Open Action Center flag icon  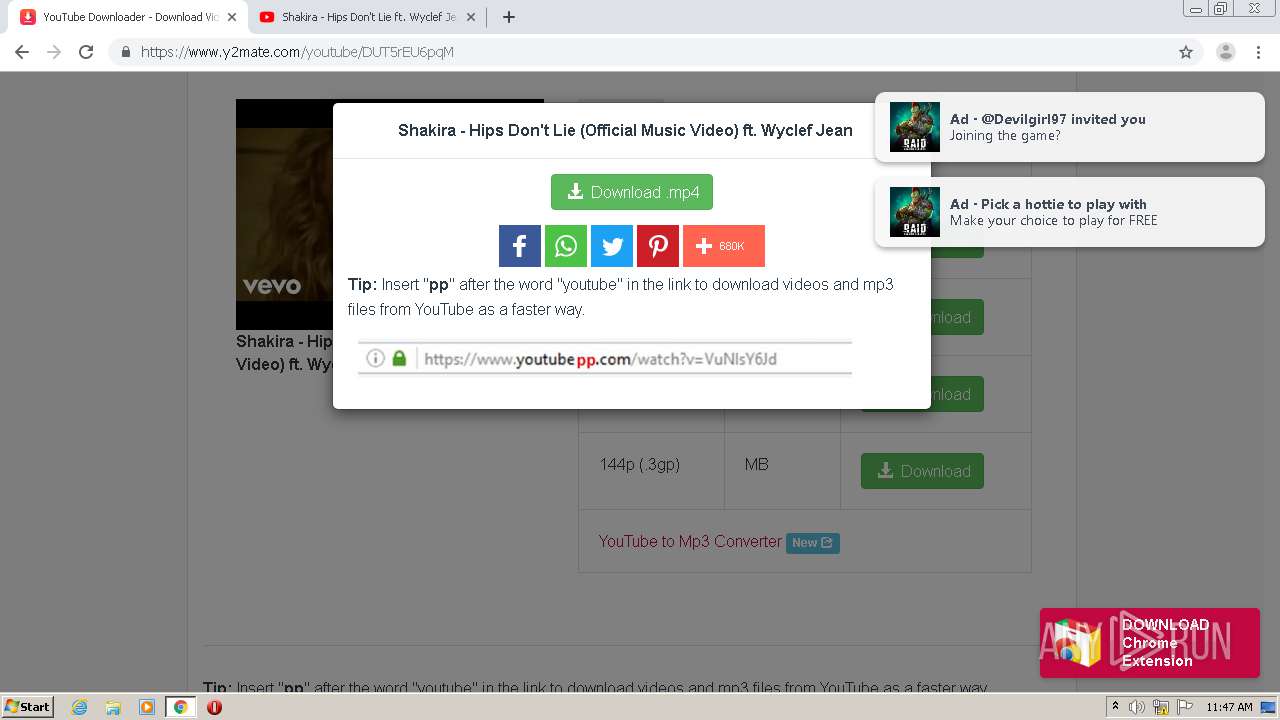click(1184, 707)
